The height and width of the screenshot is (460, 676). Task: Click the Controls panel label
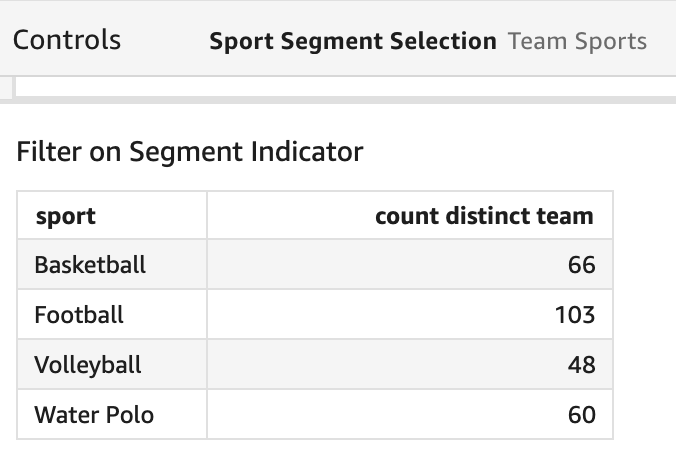click(x=67, y=40)
